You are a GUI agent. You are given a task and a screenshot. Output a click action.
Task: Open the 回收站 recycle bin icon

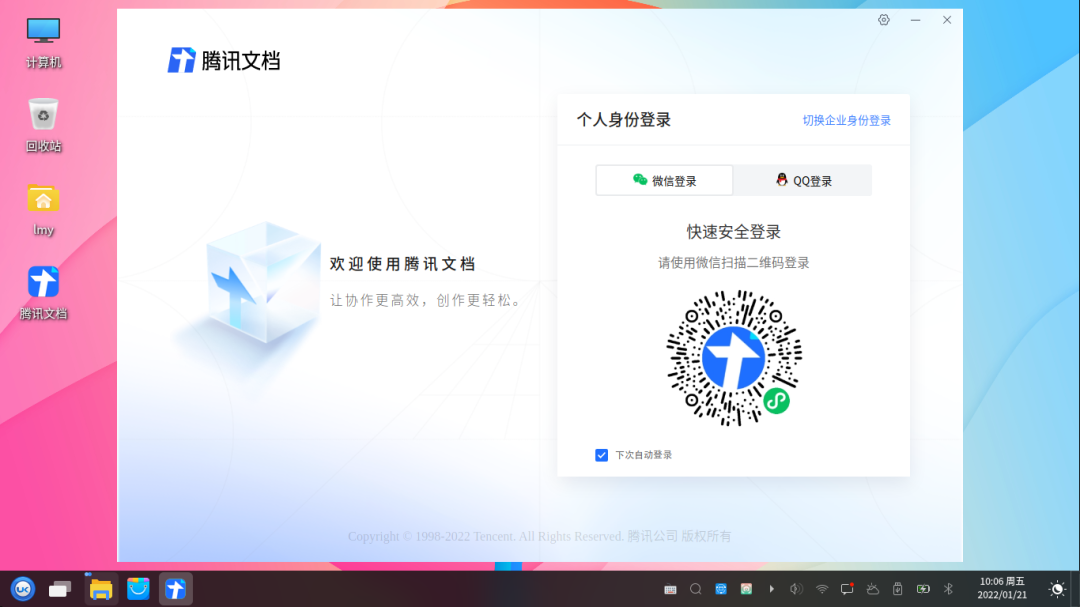(43, 125)
